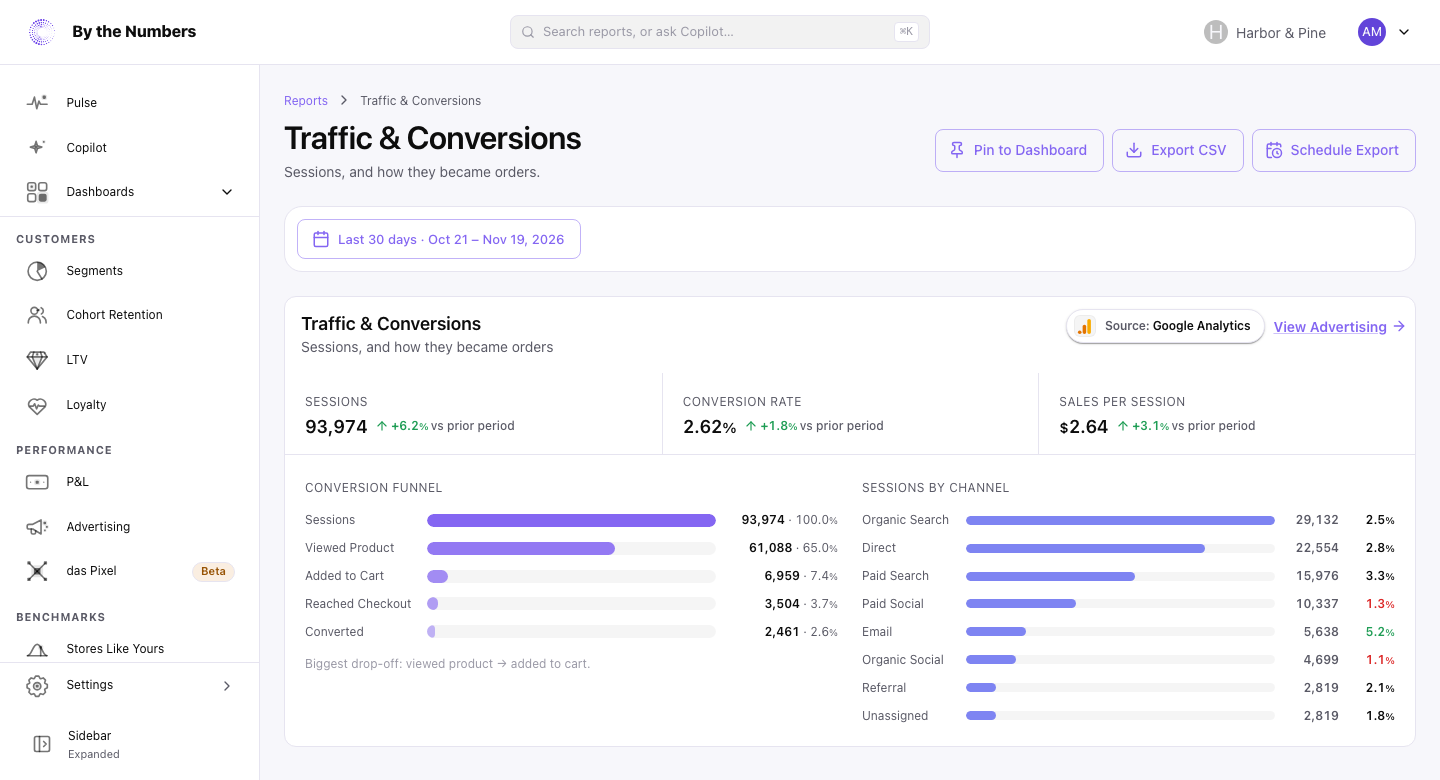Click the P&L money icon
This screenshot has width=1440, height=780.
click(x=37, y=482)
